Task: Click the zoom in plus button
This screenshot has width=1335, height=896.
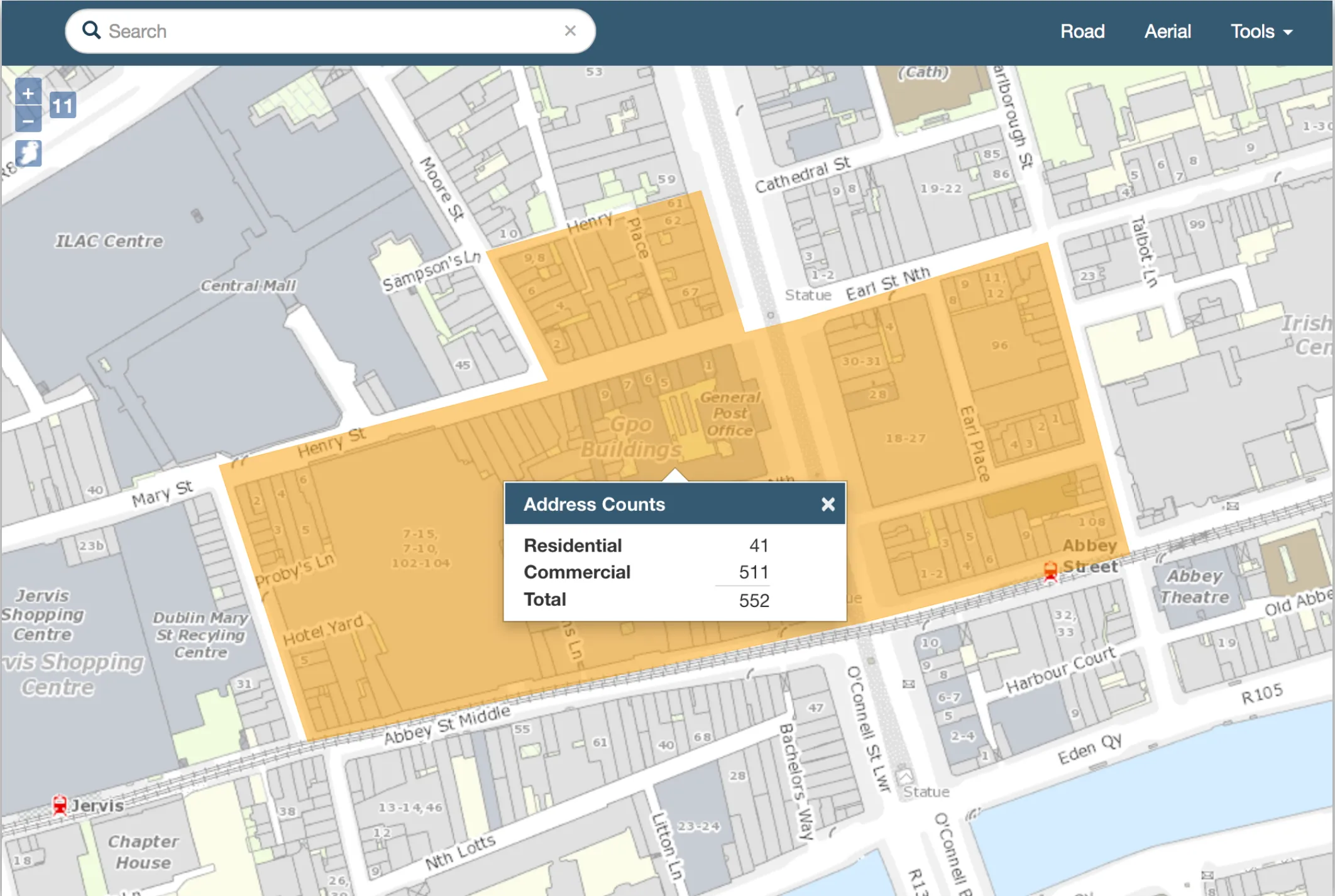Action: click(x=28, y=93)
